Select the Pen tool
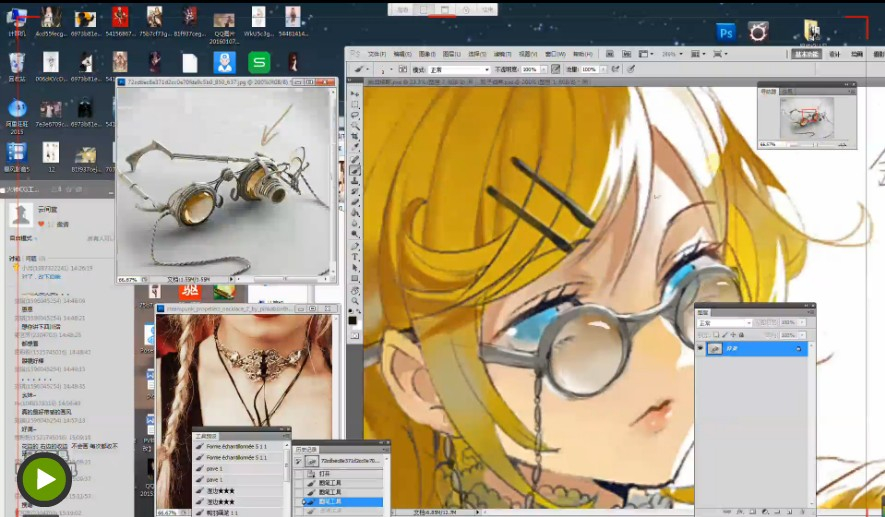The height and width of the screenshot is (517, 885). pos(355,246)
